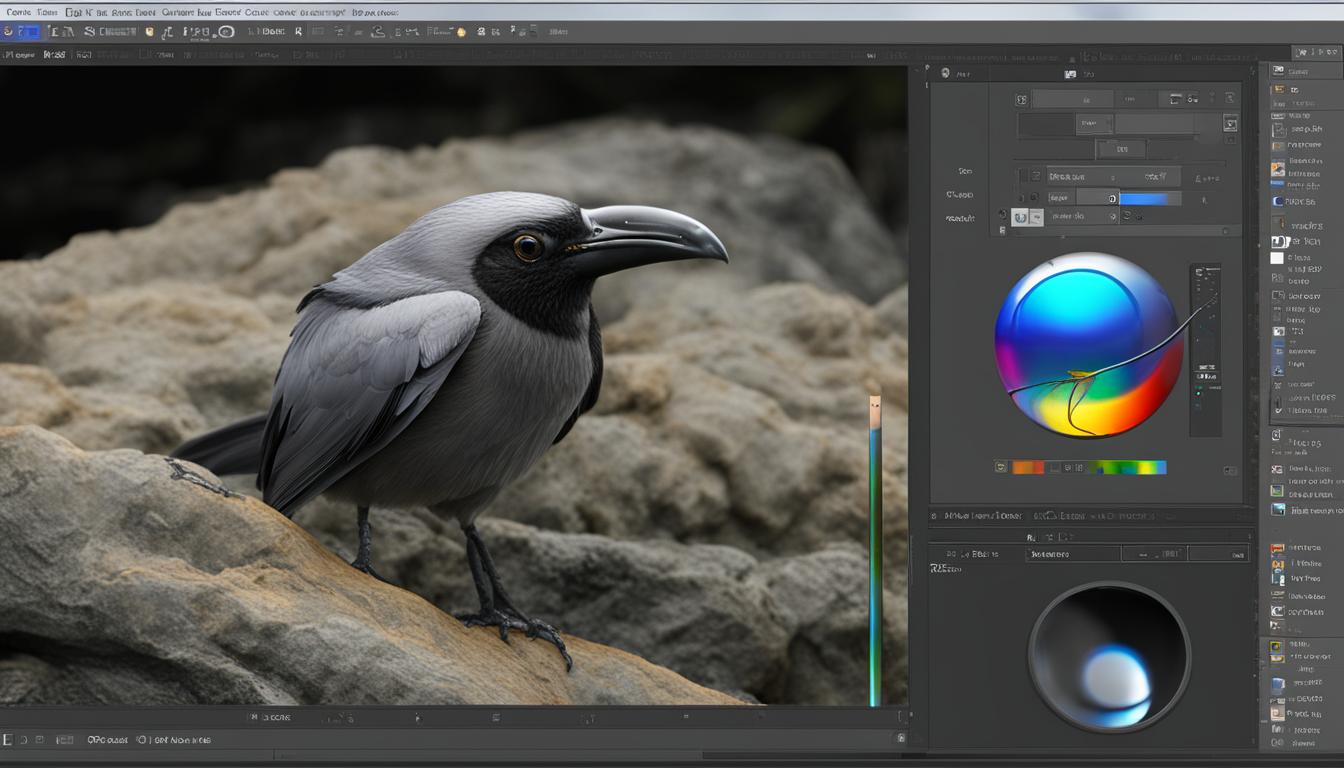
Task: Select a swatch from the rainbow gradient strip
Action: click(x=1128, y=466)
